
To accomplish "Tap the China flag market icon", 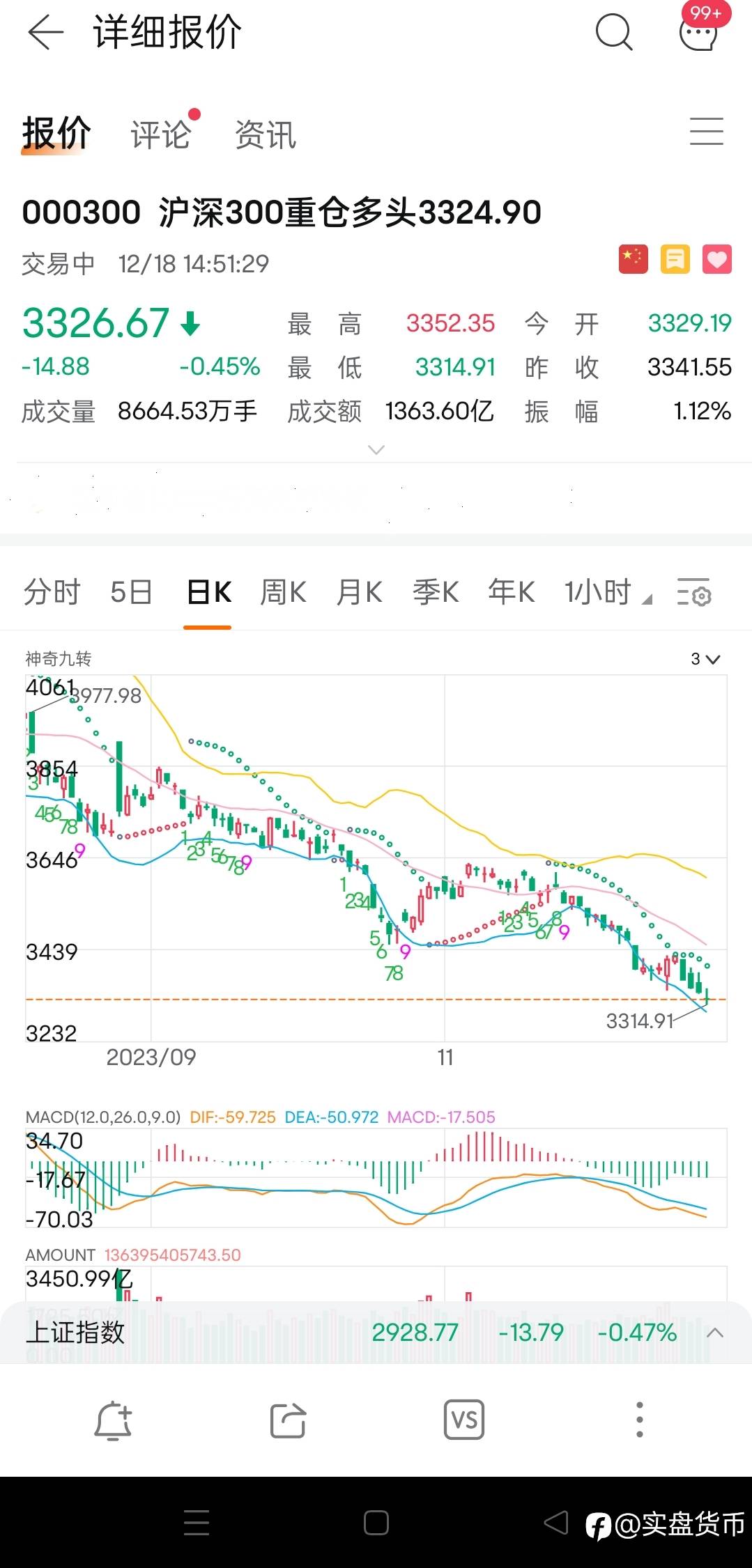I will (x=633, y=260).
